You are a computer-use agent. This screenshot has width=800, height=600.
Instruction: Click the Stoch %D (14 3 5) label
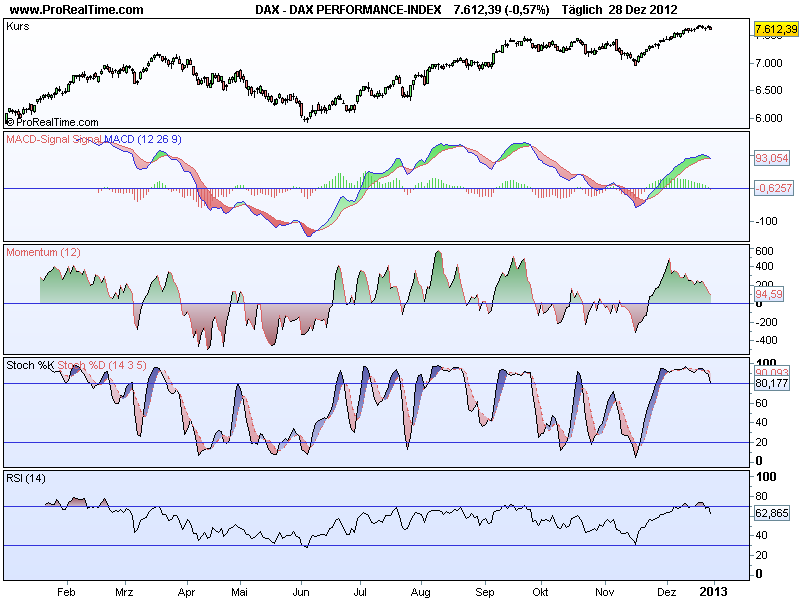point(102,365)
